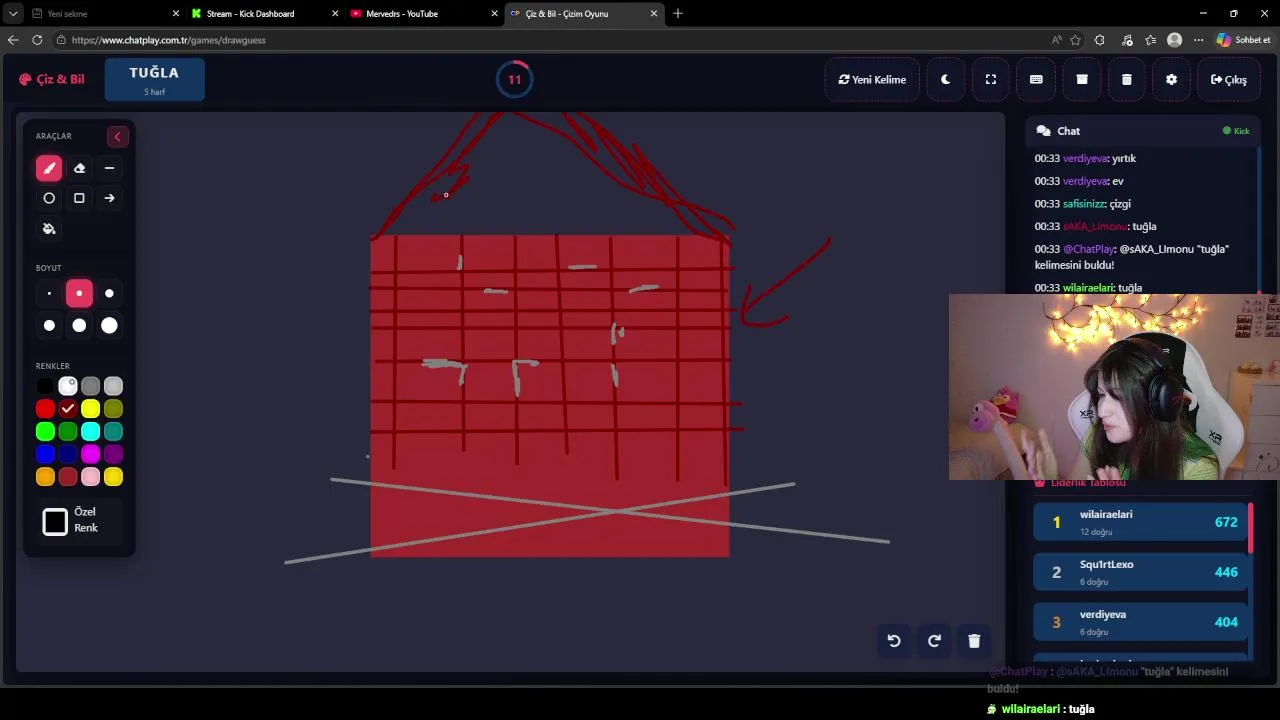This screenshot has height=720, width=1280.
Task: Select the rectangle shape tool
Action: point(79,198)
